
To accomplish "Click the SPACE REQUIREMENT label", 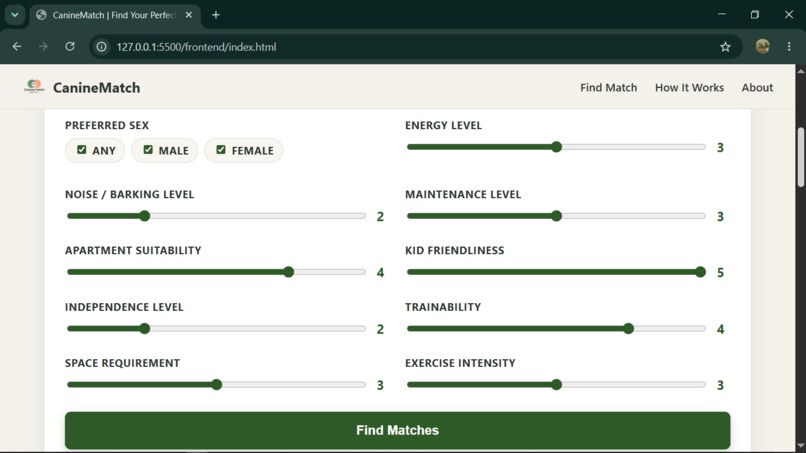I will (x=122, y=363).
